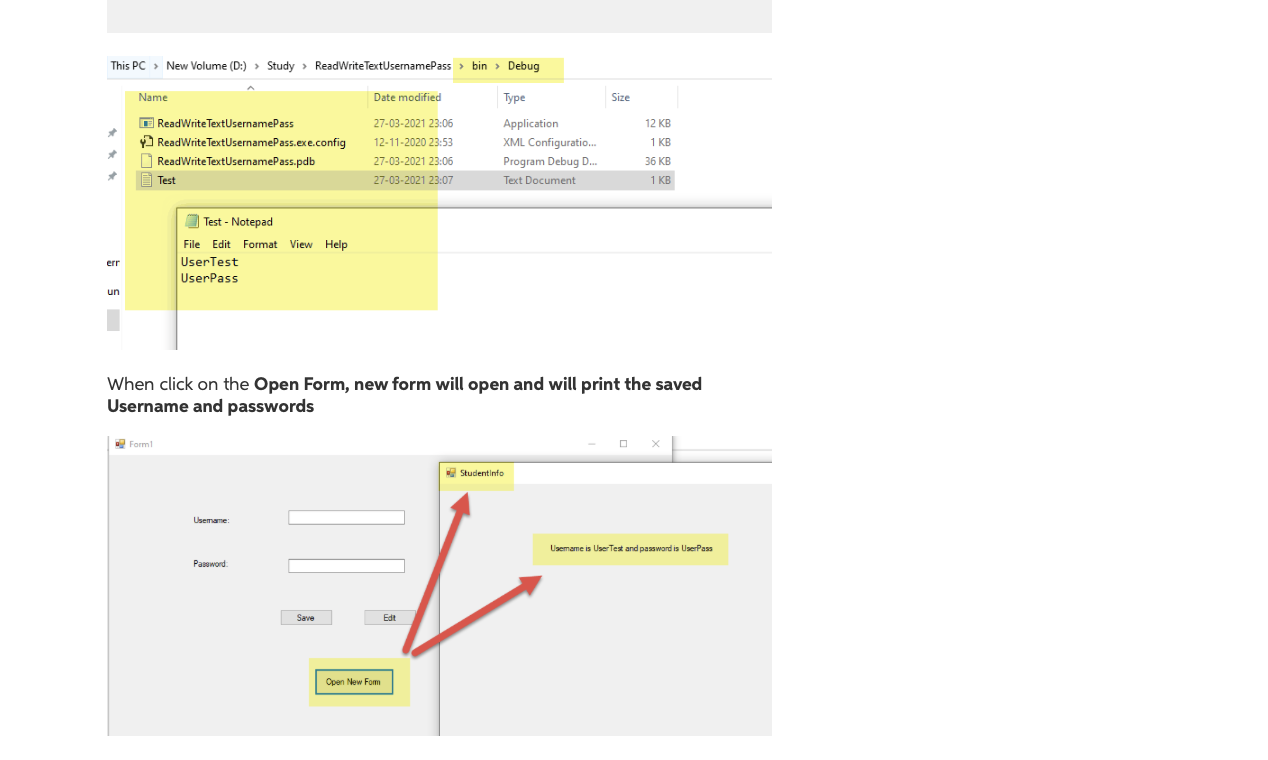This screenshot has height=760, width=1268.
Task: Click the 36 KB size cell
Action: pyautogui.click(x=658, y=161)
